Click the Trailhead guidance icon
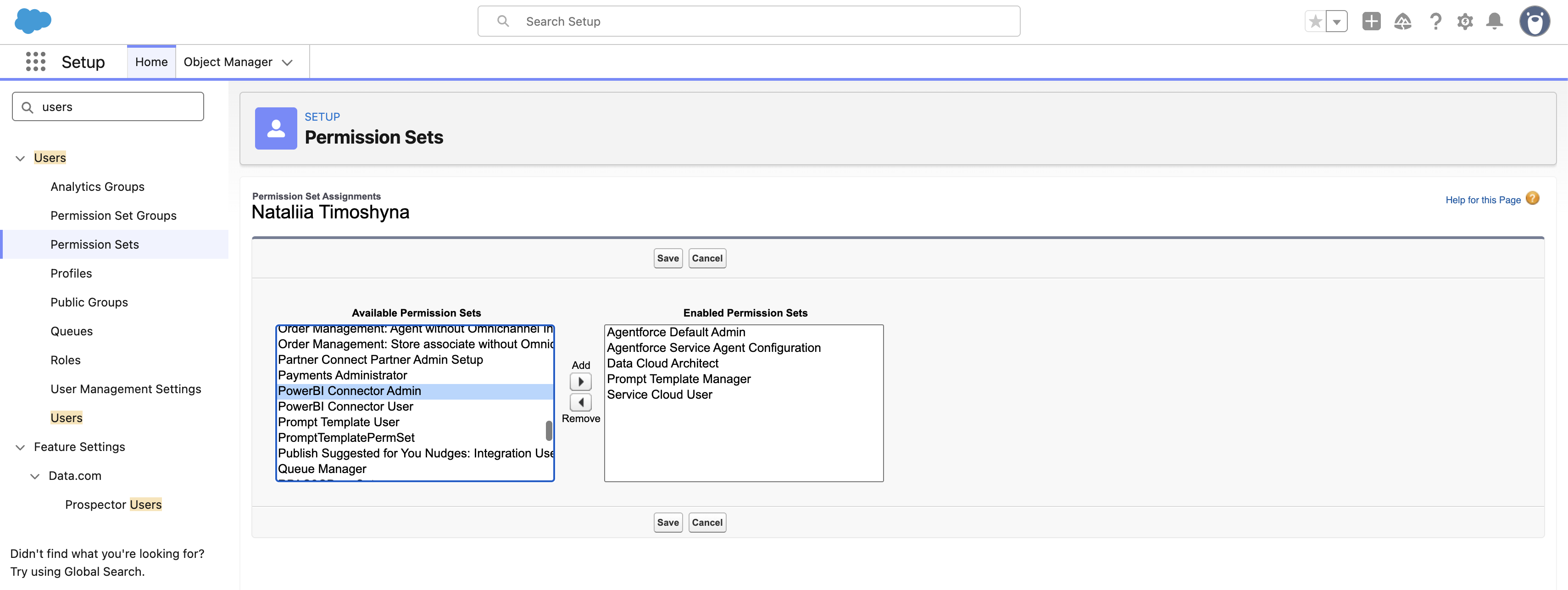Image resolution: width=1568 pixels, height=590 pixels. (1402, 21)
